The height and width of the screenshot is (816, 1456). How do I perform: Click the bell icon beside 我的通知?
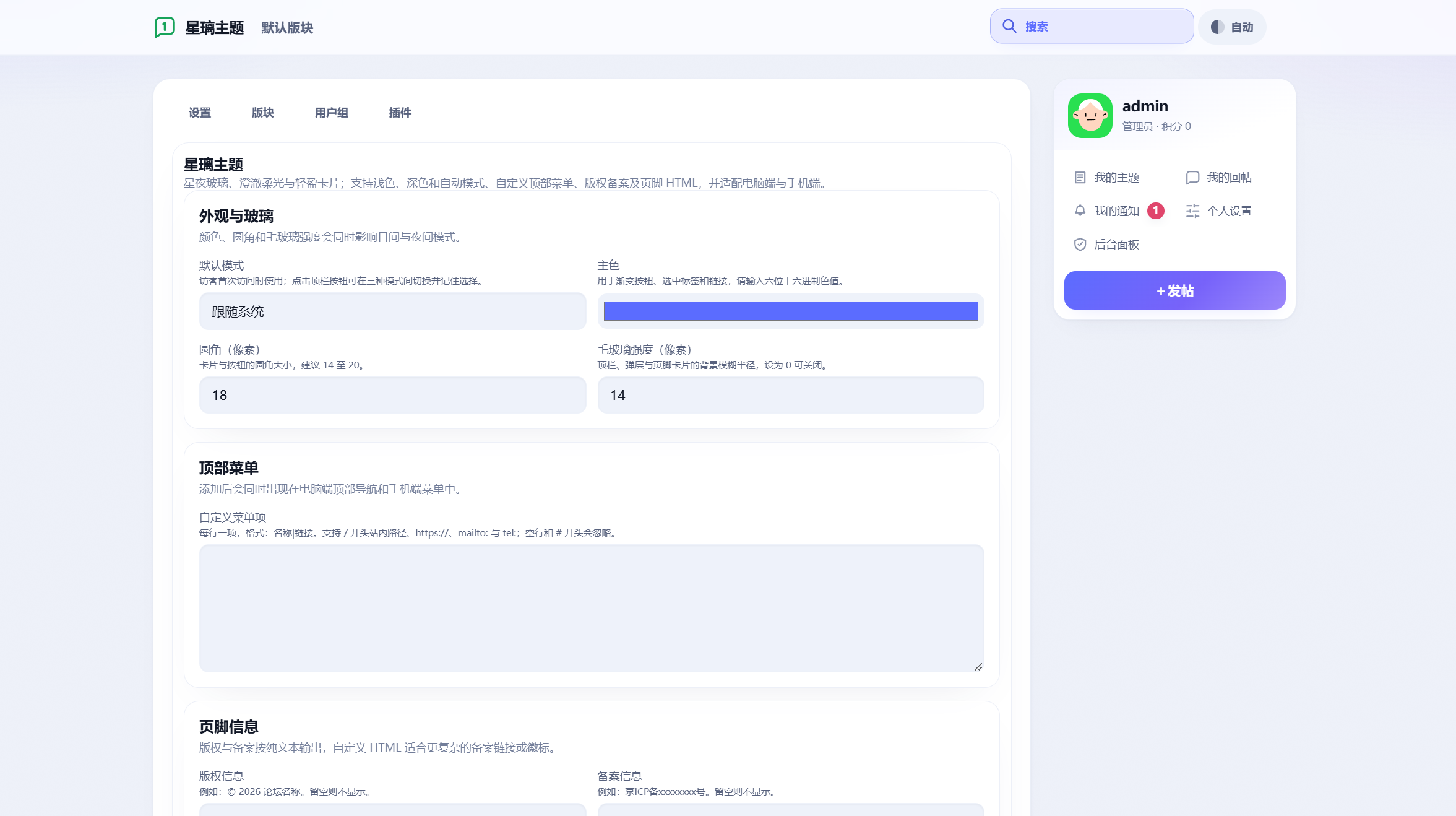point(1080,211)
